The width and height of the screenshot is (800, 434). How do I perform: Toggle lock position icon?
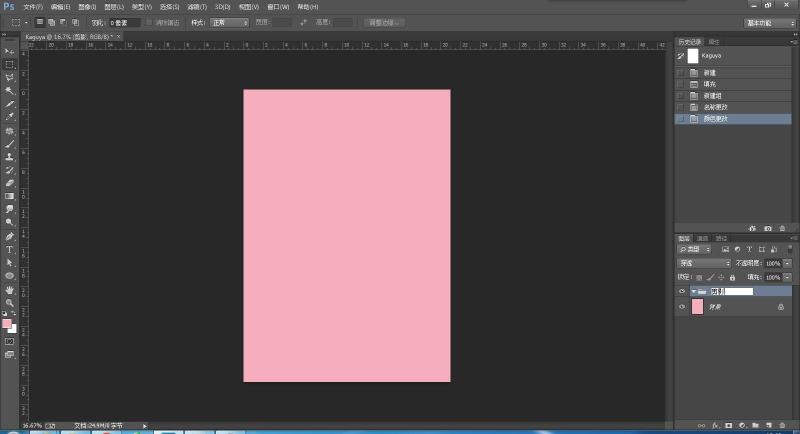click(721, 277)
